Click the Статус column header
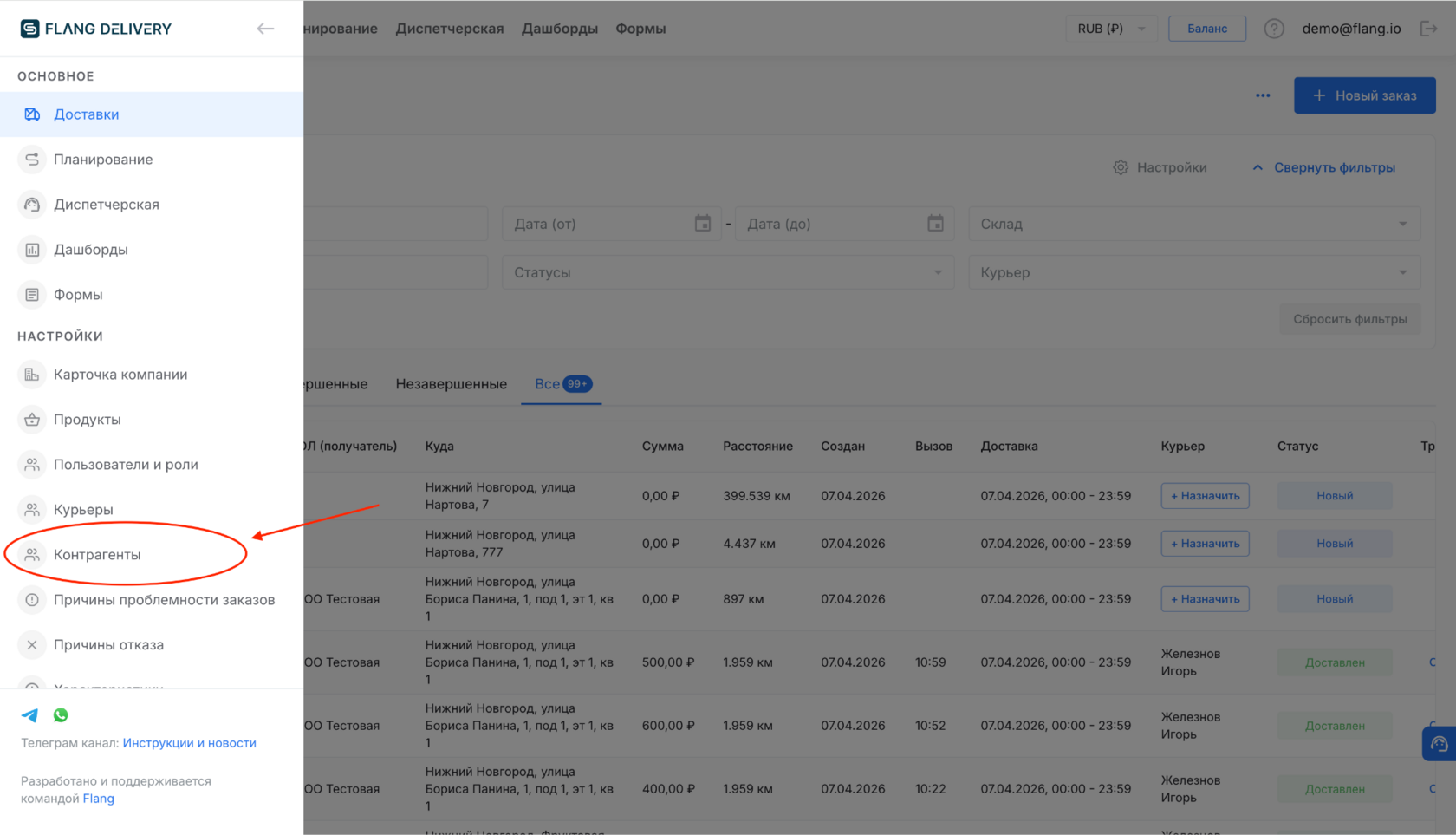Viewport: 1456px width, 835px height. coord(1297,447)
